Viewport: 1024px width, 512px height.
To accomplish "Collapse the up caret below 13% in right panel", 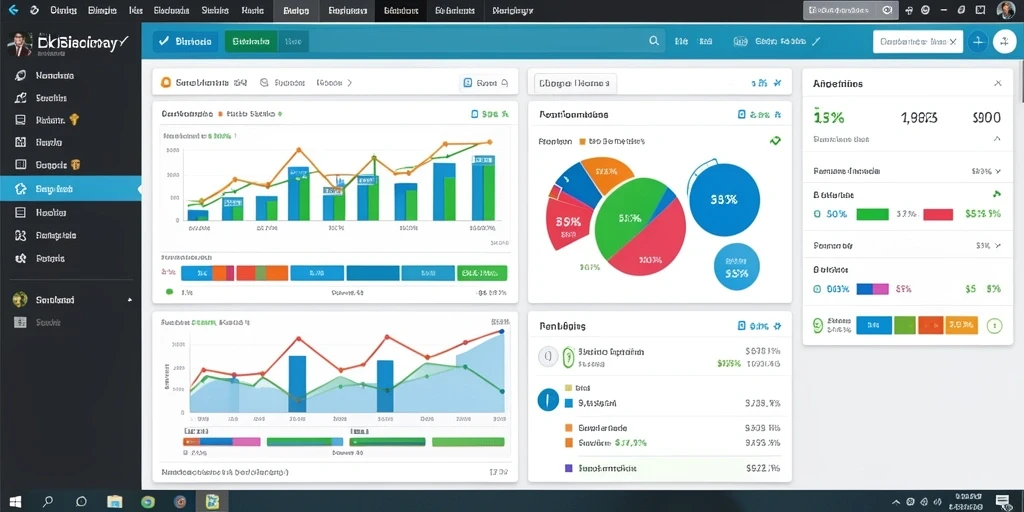I will [x=997, y=139].
